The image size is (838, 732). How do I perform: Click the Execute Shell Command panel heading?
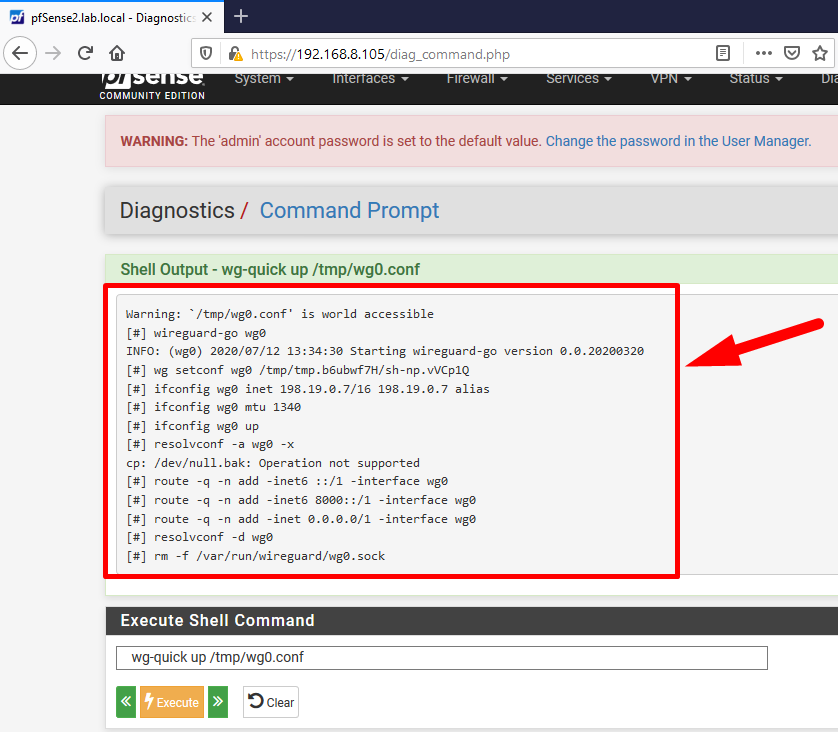click(x=217, y=620)
